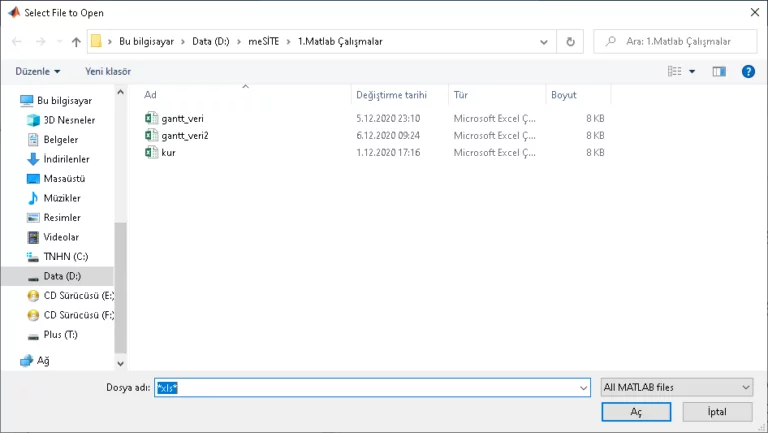Click the İptal cancel button

point(717,412)
